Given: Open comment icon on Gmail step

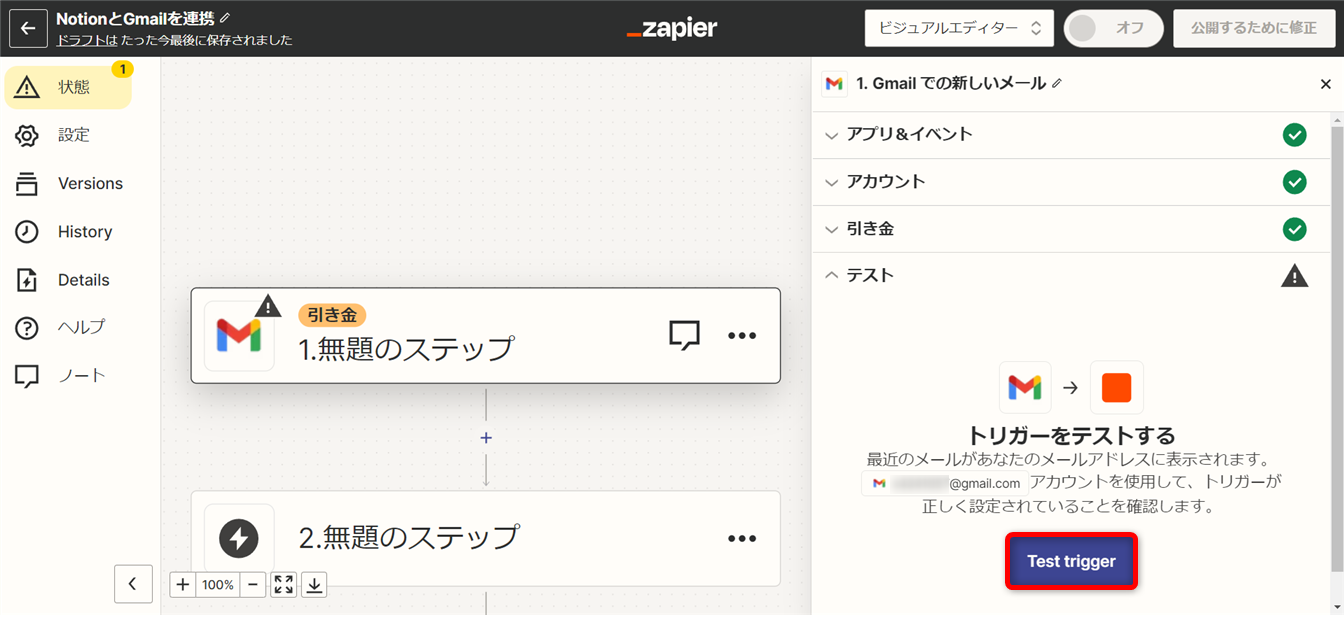Looking at the screenshot, I should point(684,335).
